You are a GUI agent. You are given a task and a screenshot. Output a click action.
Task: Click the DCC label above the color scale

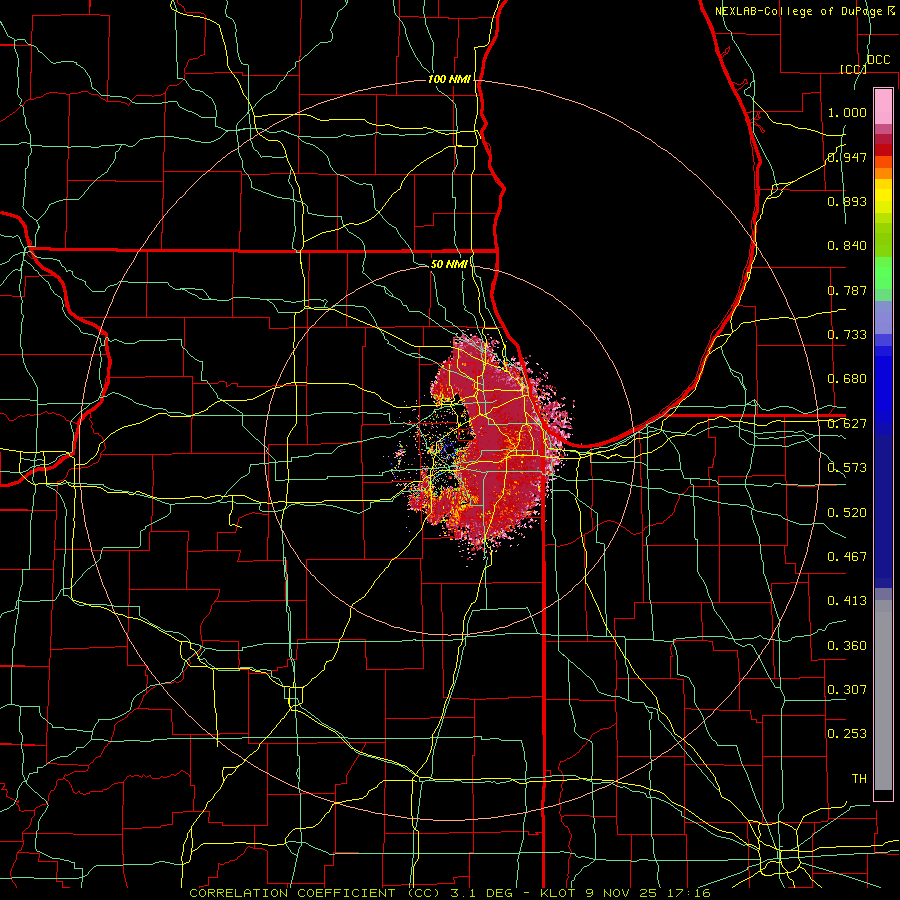(878, 60)
